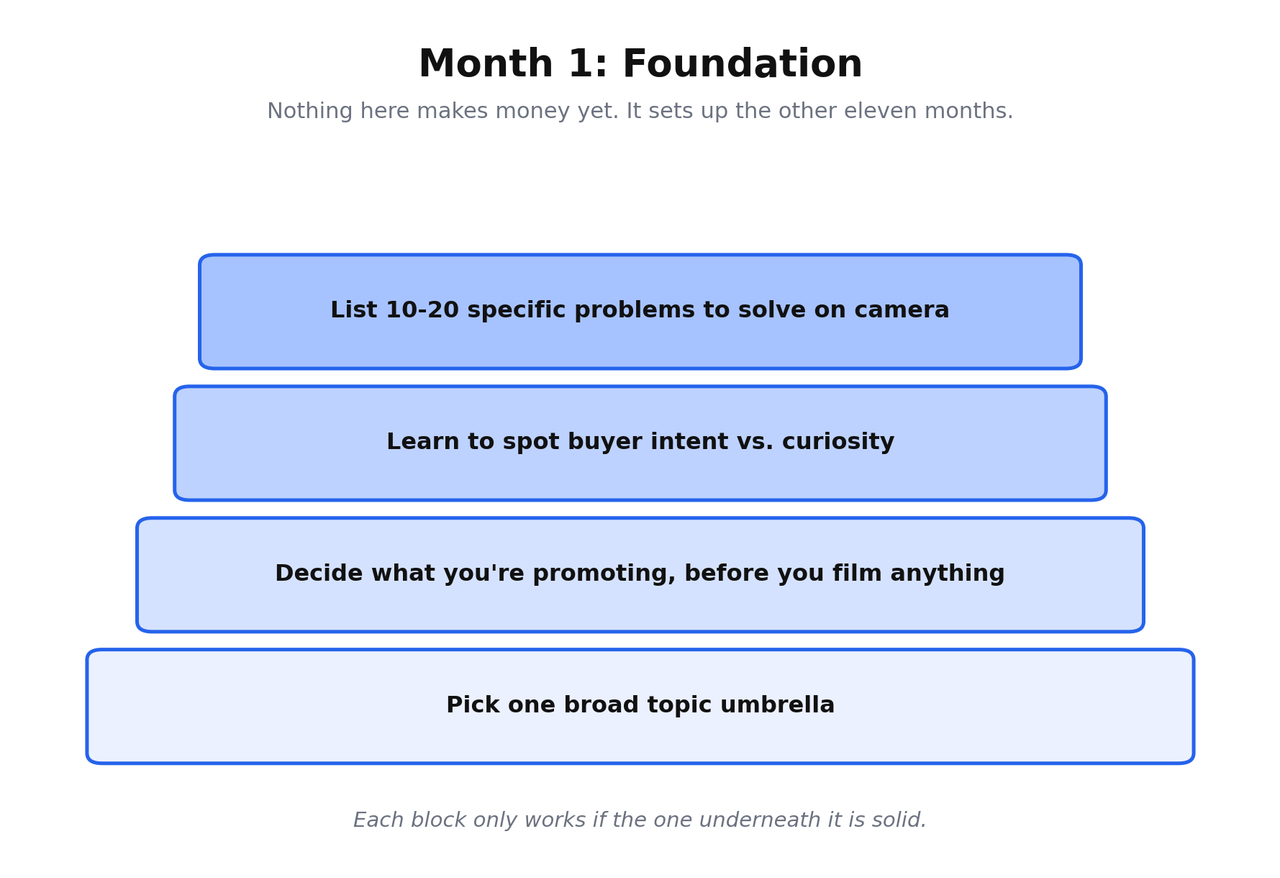Click the 'Month 1: Foundation' title
The width and height of the screenshot is (1280, 878).
640,65
